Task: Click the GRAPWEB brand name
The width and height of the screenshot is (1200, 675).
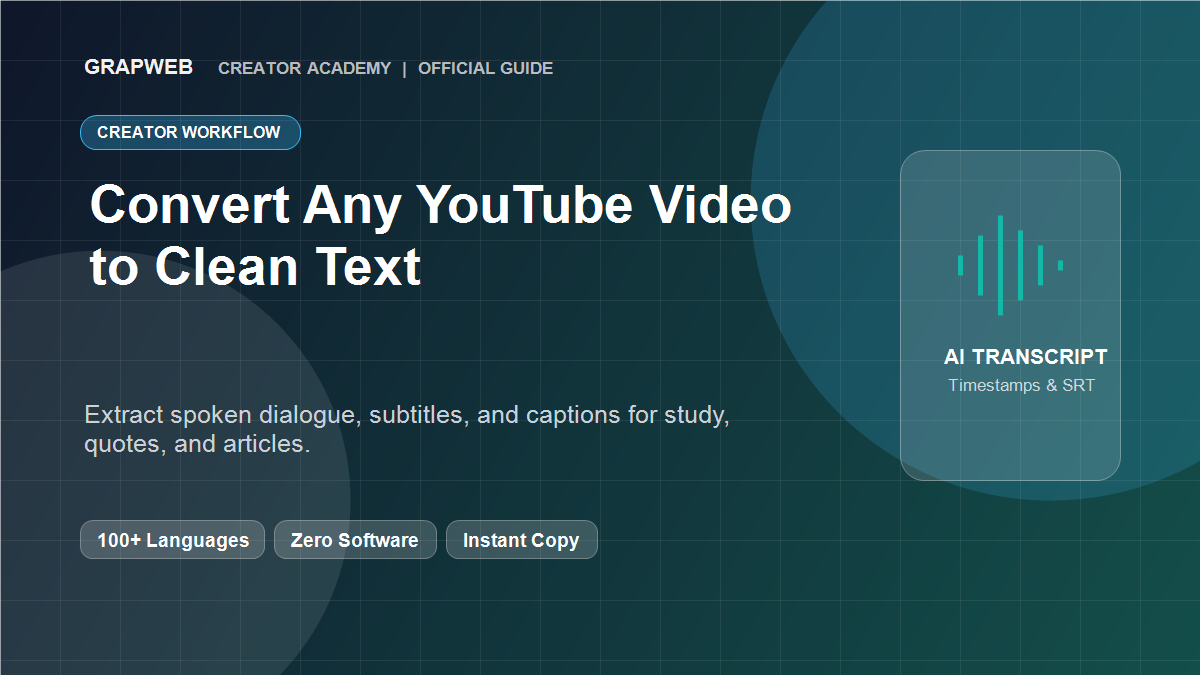Action: tap(139, 68)
